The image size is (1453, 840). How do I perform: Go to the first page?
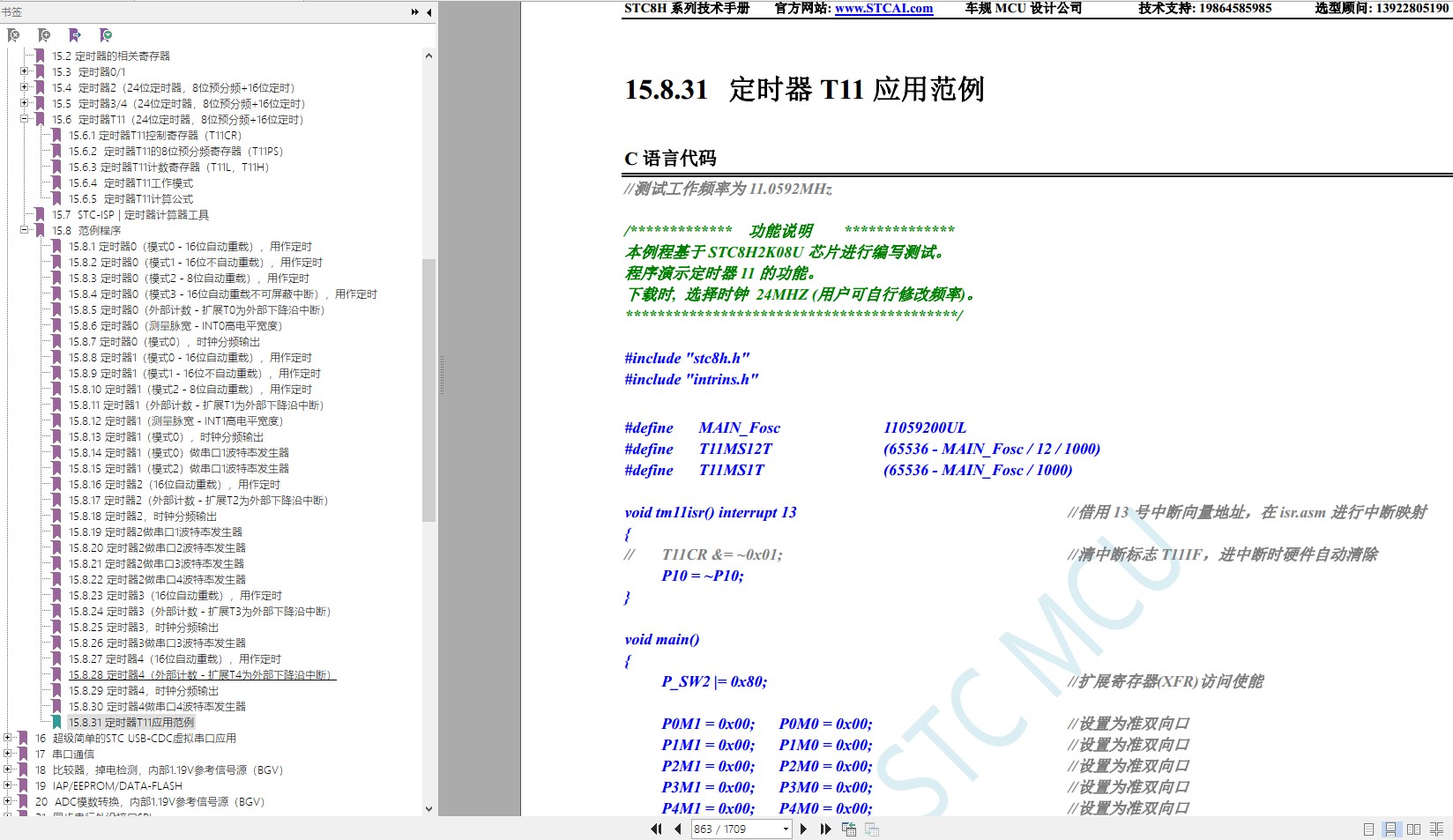[x=656, y=829]
